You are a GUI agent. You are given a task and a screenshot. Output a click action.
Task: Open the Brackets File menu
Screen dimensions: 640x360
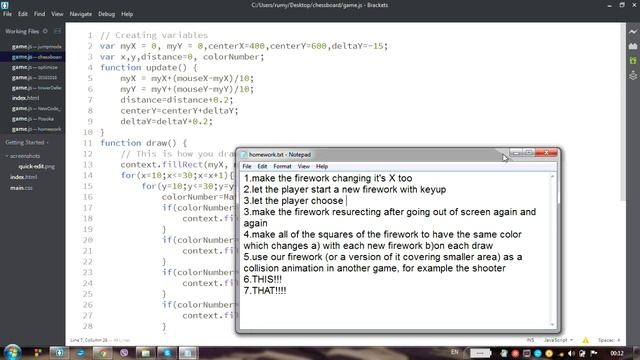click(7, 14)
